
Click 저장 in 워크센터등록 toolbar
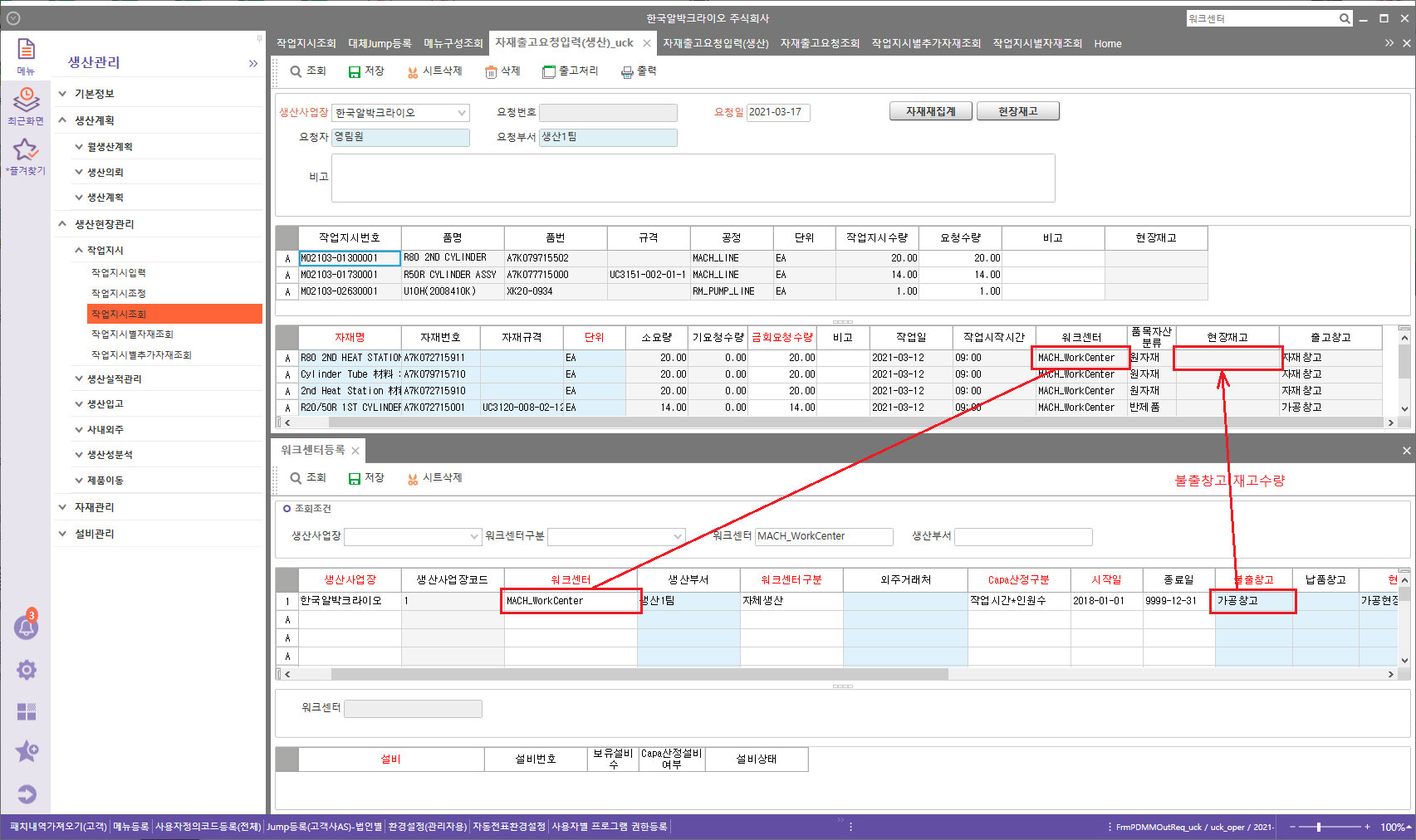366,478
